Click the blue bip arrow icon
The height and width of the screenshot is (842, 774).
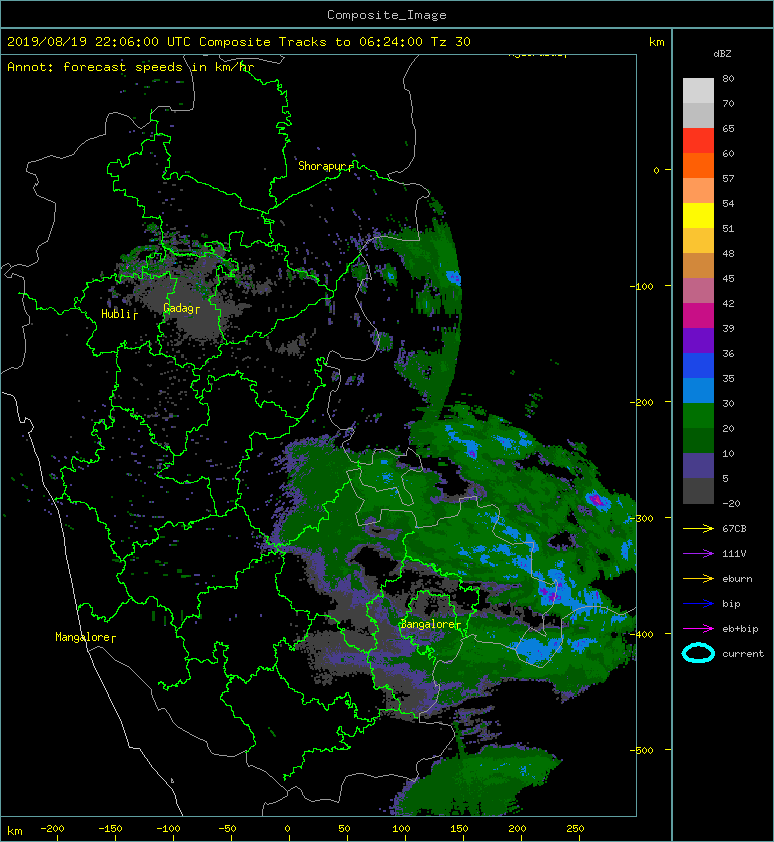pos(698,604)
